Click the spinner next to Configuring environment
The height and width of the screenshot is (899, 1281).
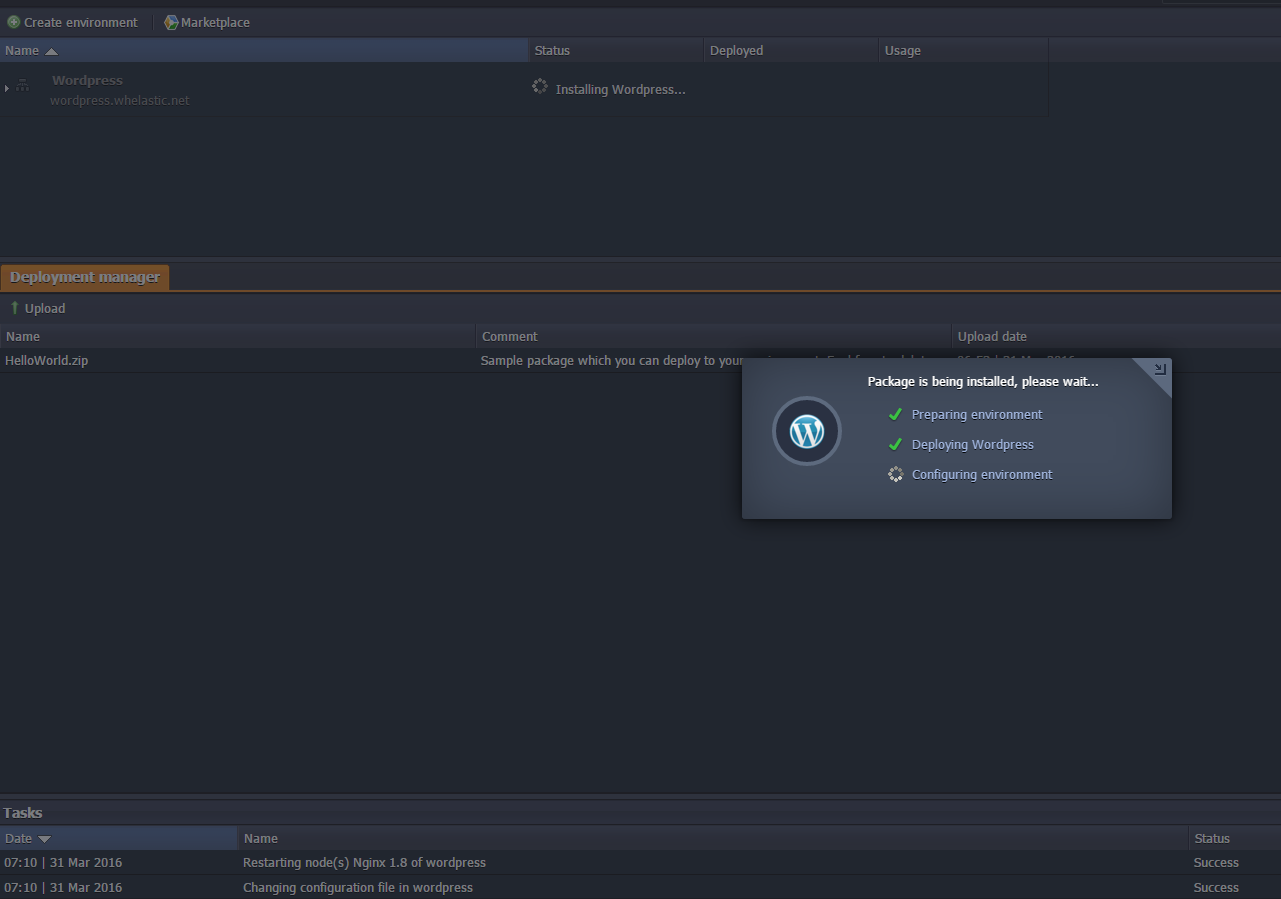[895, 473]
